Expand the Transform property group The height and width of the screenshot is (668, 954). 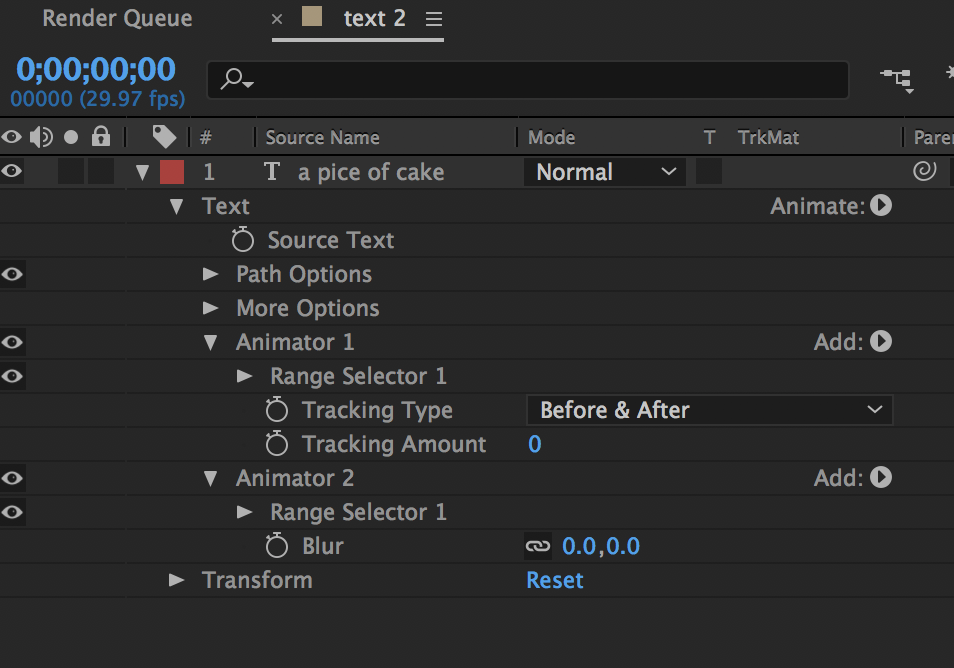(177, 580)
